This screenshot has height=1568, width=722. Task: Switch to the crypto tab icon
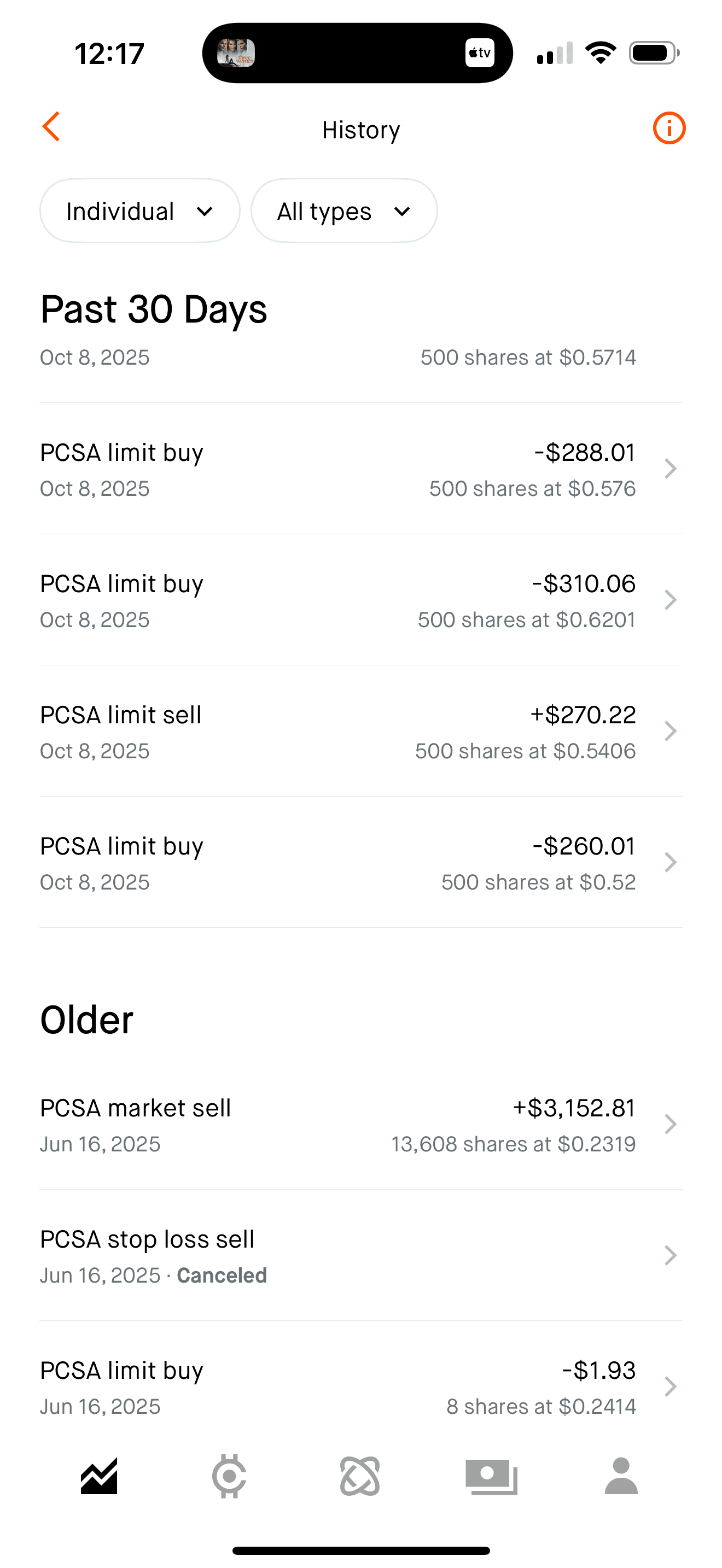(229, 1476)
